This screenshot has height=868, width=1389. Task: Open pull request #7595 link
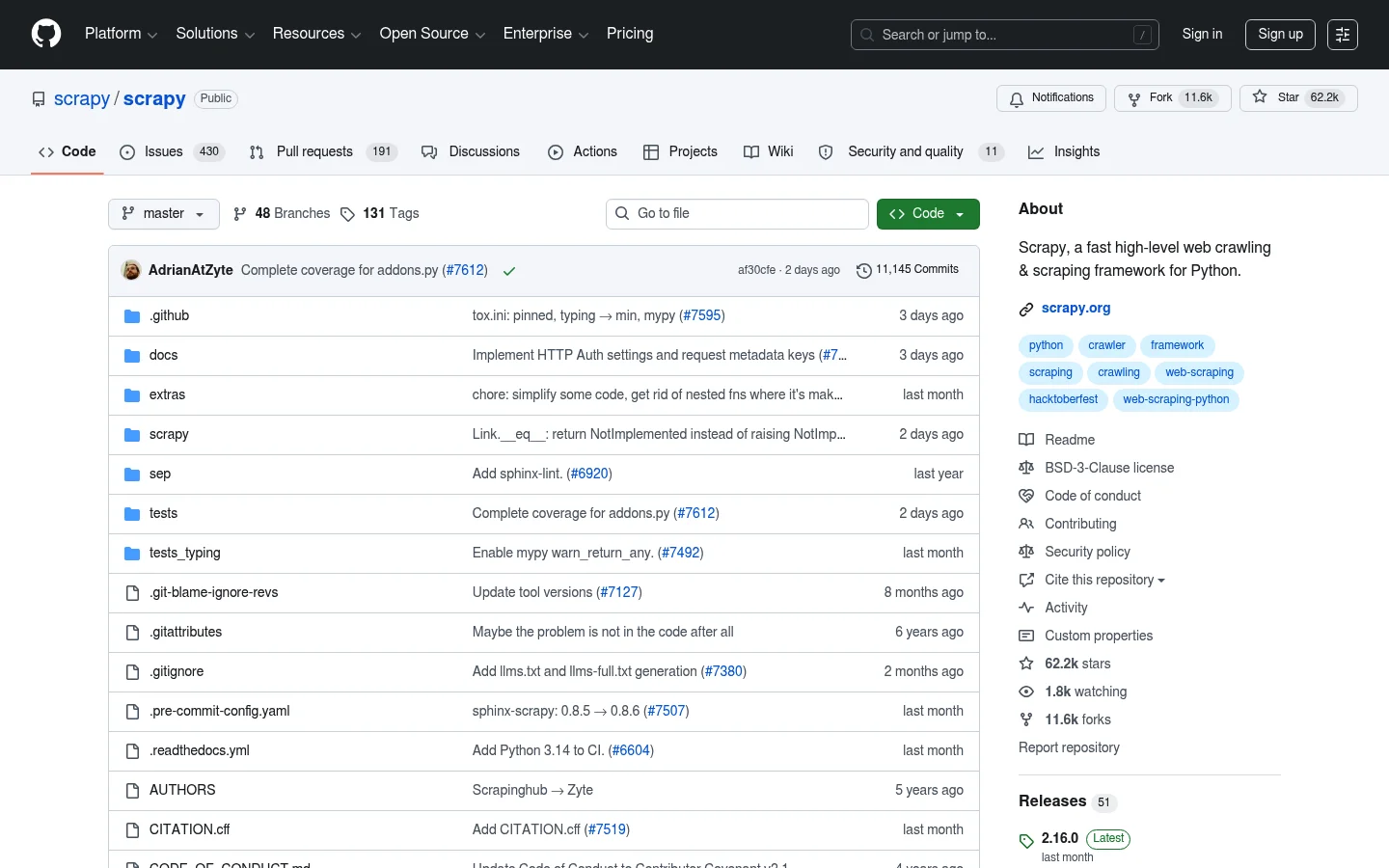point(702,315)
